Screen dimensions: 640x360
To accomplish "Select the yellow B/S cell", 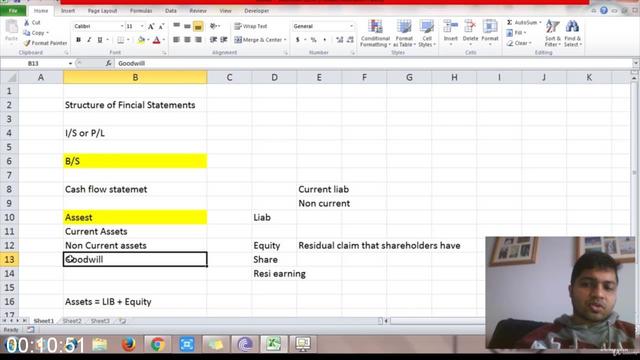I will click(x=135, y=161).
